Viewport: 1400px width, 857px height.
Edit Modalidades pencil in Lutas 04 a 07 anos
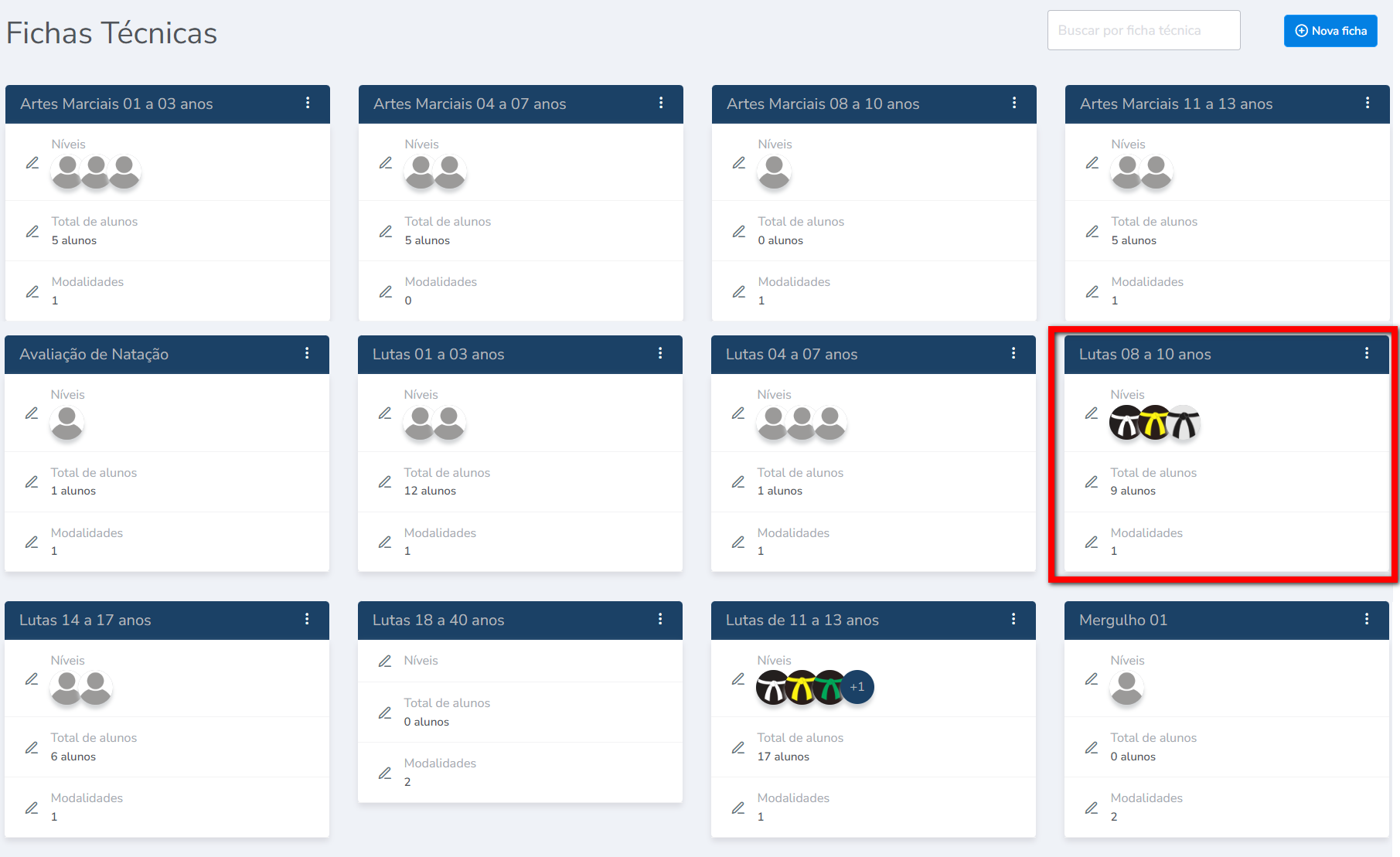pyautogui.click(x=738, y=542)
